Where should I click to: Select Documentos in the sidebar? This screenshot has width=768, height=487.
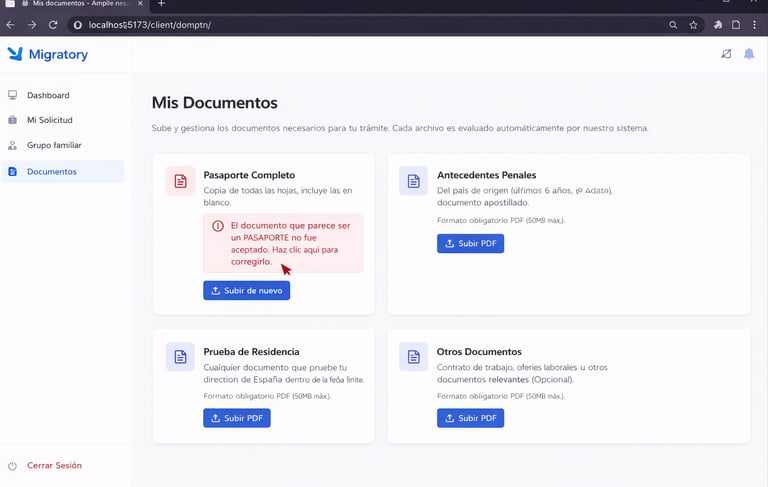click(63, 171)
